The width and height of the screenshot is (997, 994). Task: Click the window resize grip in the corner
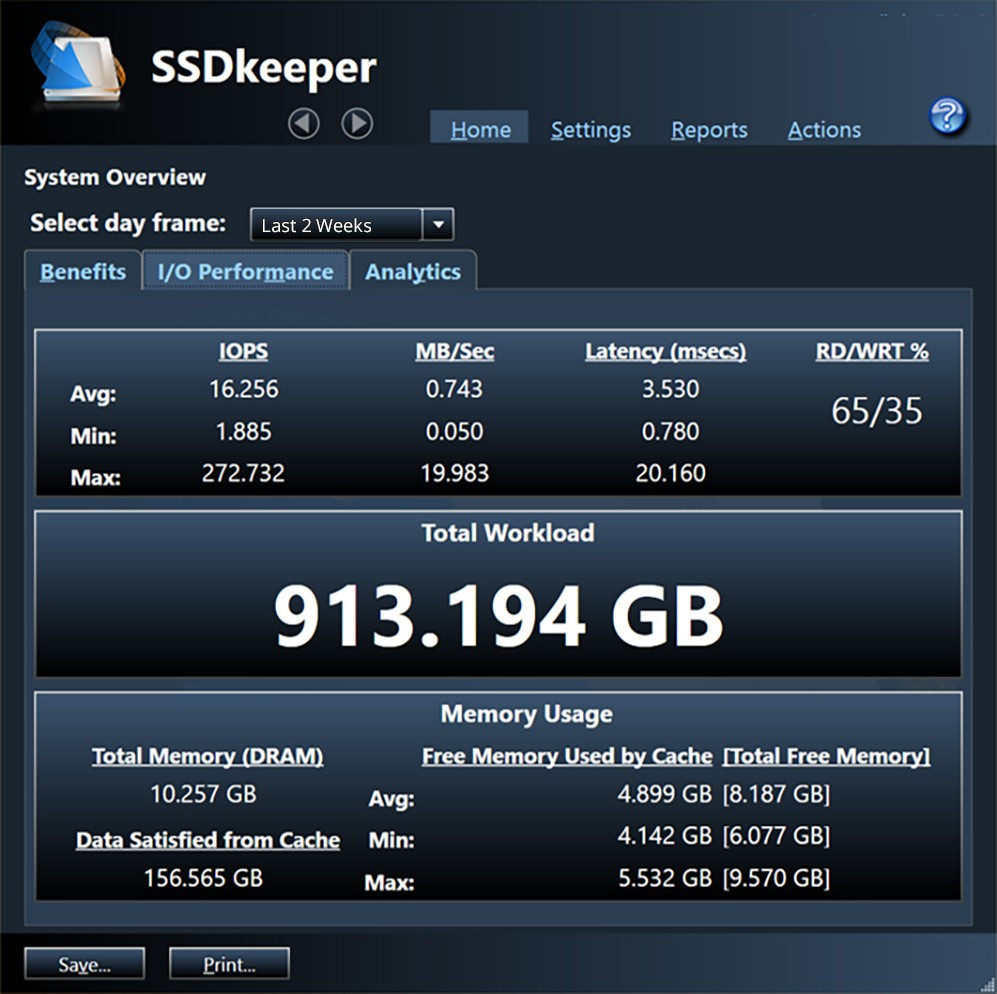989,986
